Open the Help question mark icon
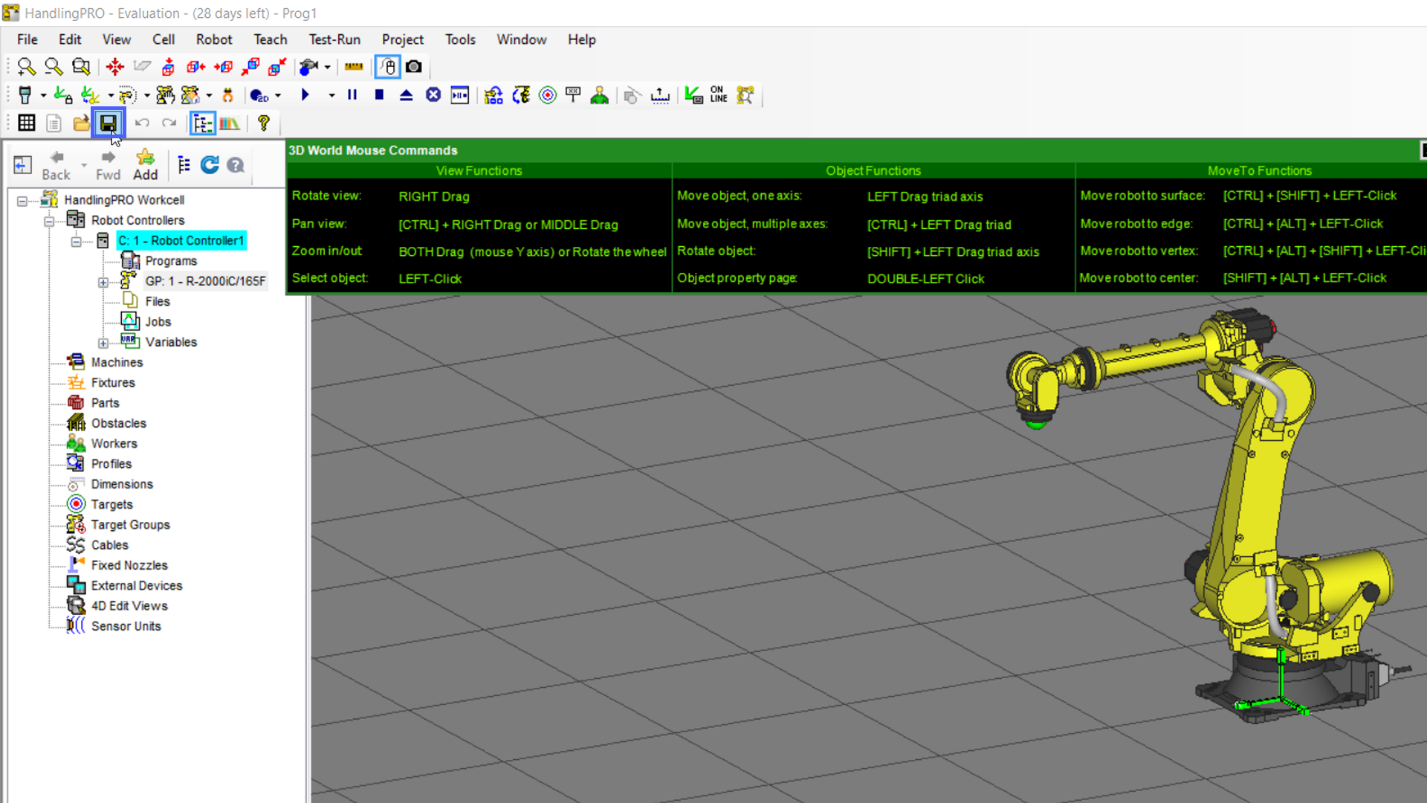 pyautogui.click(x=264, y=121)
